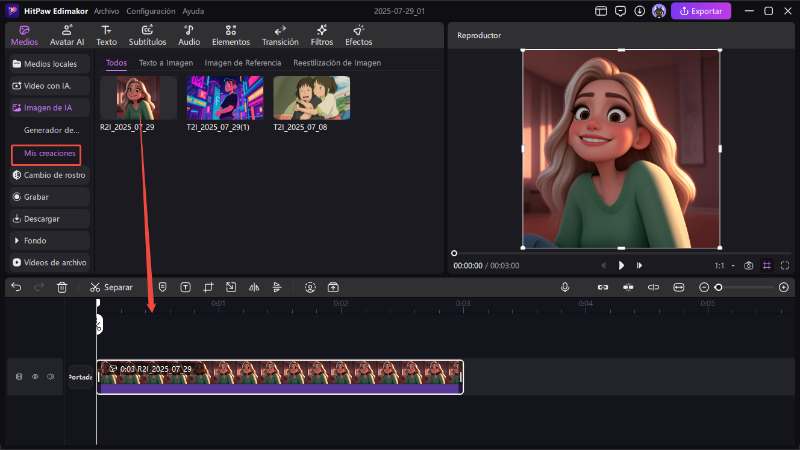Screen dimensions: 800x450
Task: Open the download icon in title bar
Action: [x=639, y=11]
